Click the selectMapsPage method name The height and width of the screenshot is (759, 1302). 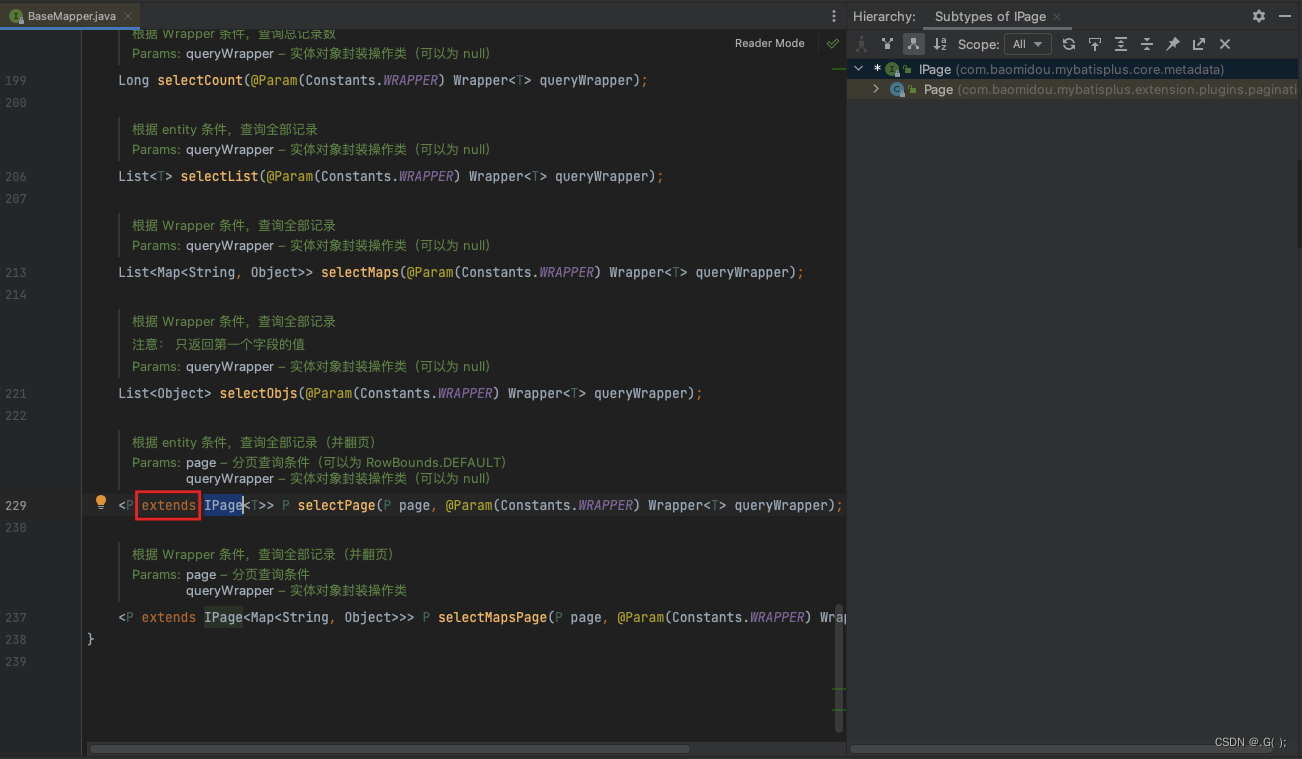pos(492,617)
